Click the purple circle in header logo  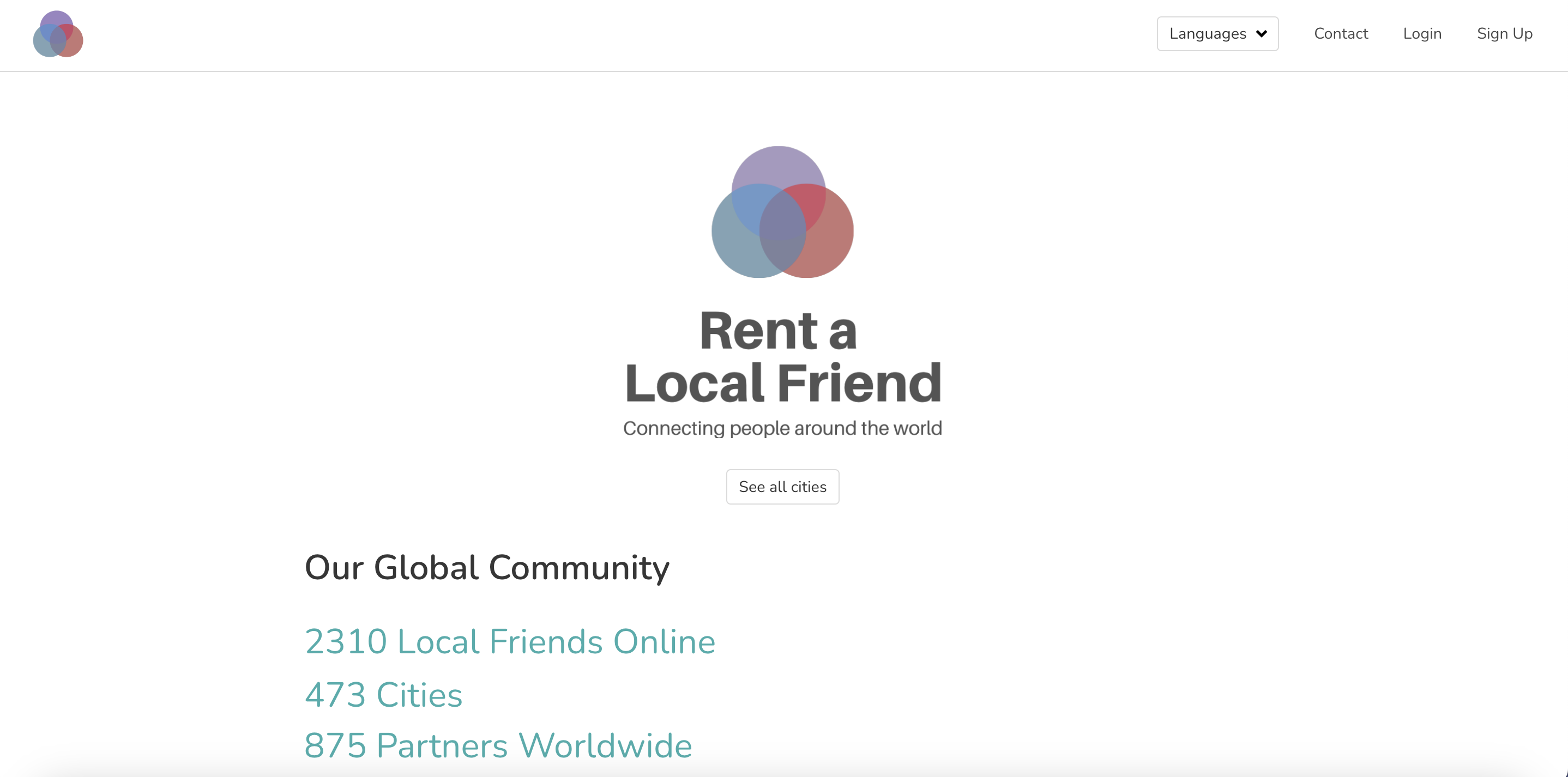point(56,17)
